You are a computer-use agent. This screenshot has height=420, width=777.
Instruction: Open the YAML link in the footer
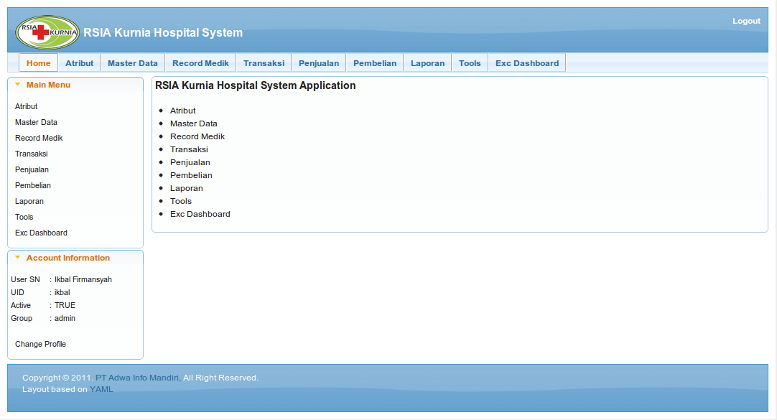pos(101,389)
